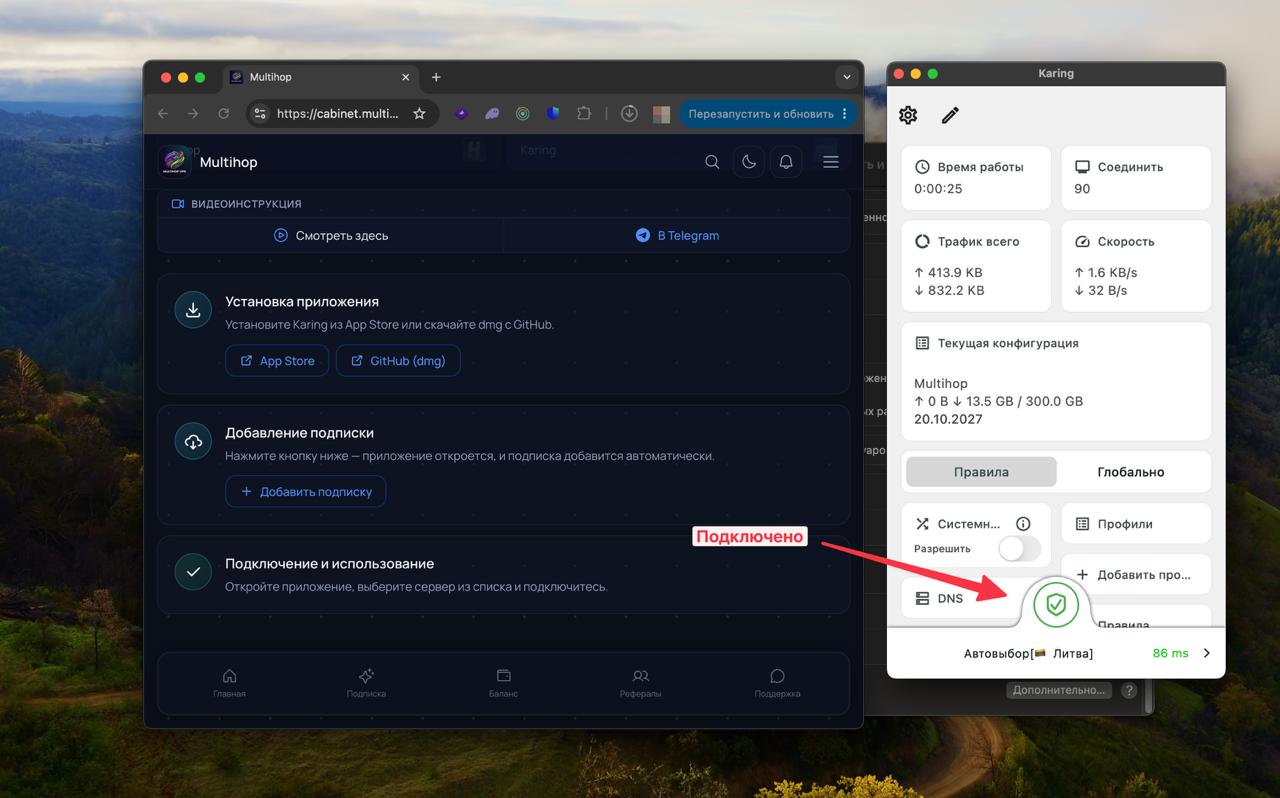Click the Установка приложения download icon
The width and height of the screenshot is (1280, 798).
[x=193, y=310]
